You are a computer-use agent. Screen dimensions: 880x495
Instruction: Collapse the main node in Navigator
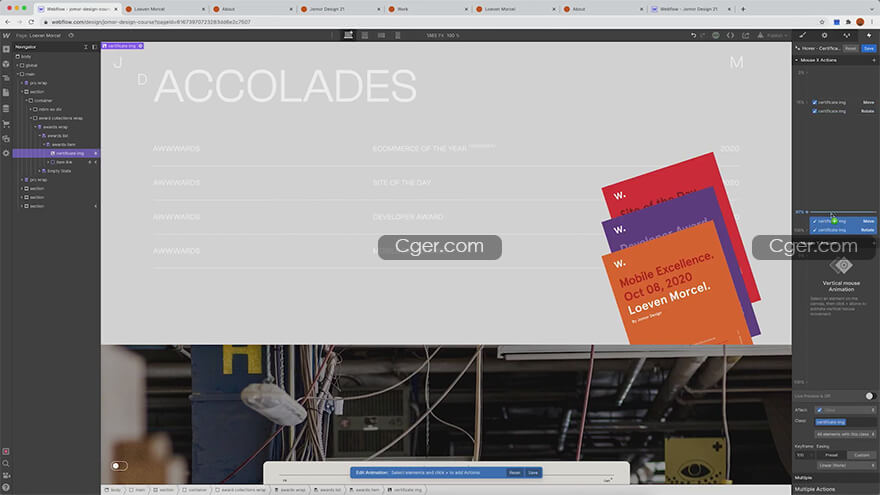pyautogui.click(x=17, y=74)
